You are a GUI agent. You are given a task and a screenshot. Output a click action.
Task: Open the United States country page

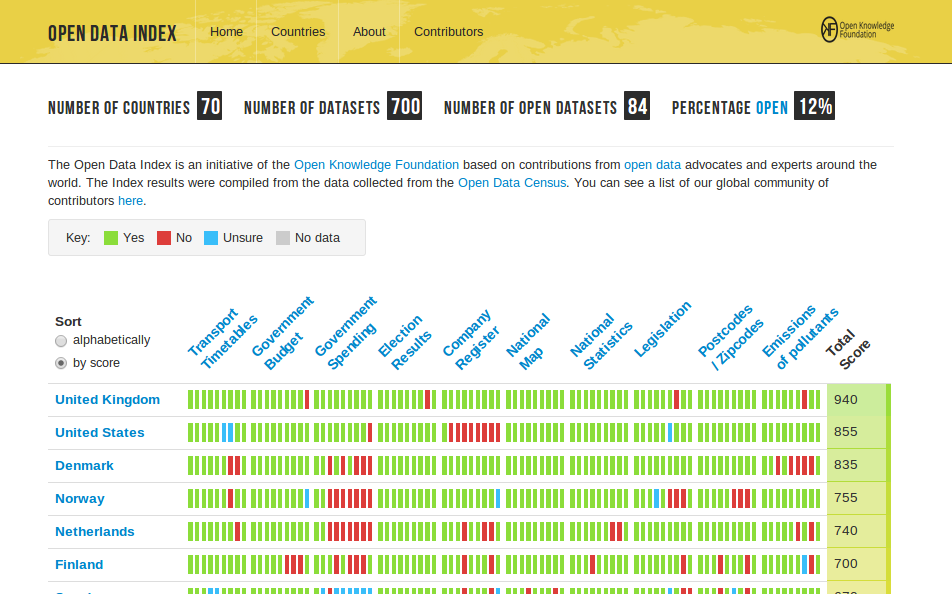[x=100, y=432]
